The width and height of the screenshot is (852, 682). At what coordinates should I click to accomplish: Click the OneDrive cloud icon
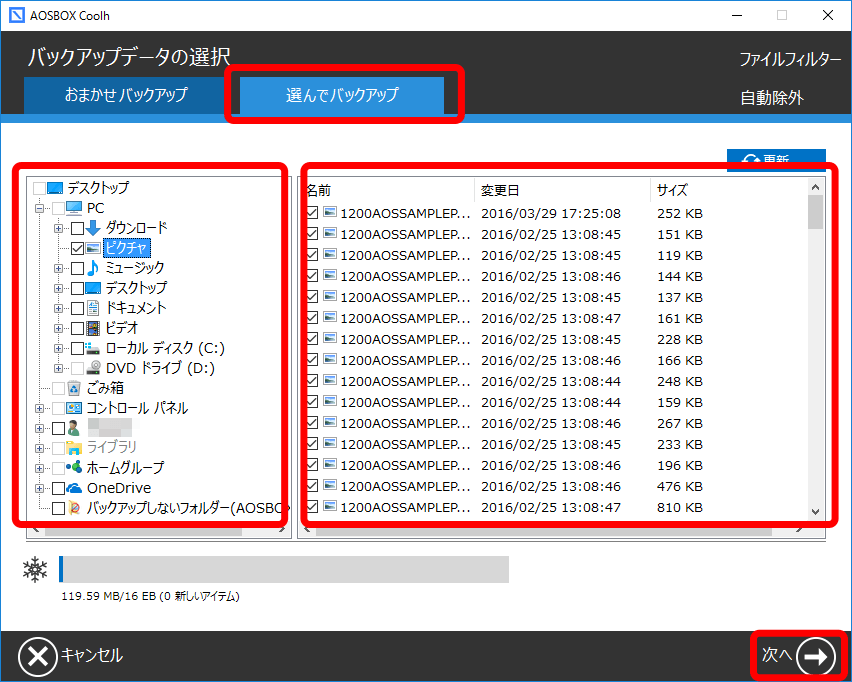[74, 488]
